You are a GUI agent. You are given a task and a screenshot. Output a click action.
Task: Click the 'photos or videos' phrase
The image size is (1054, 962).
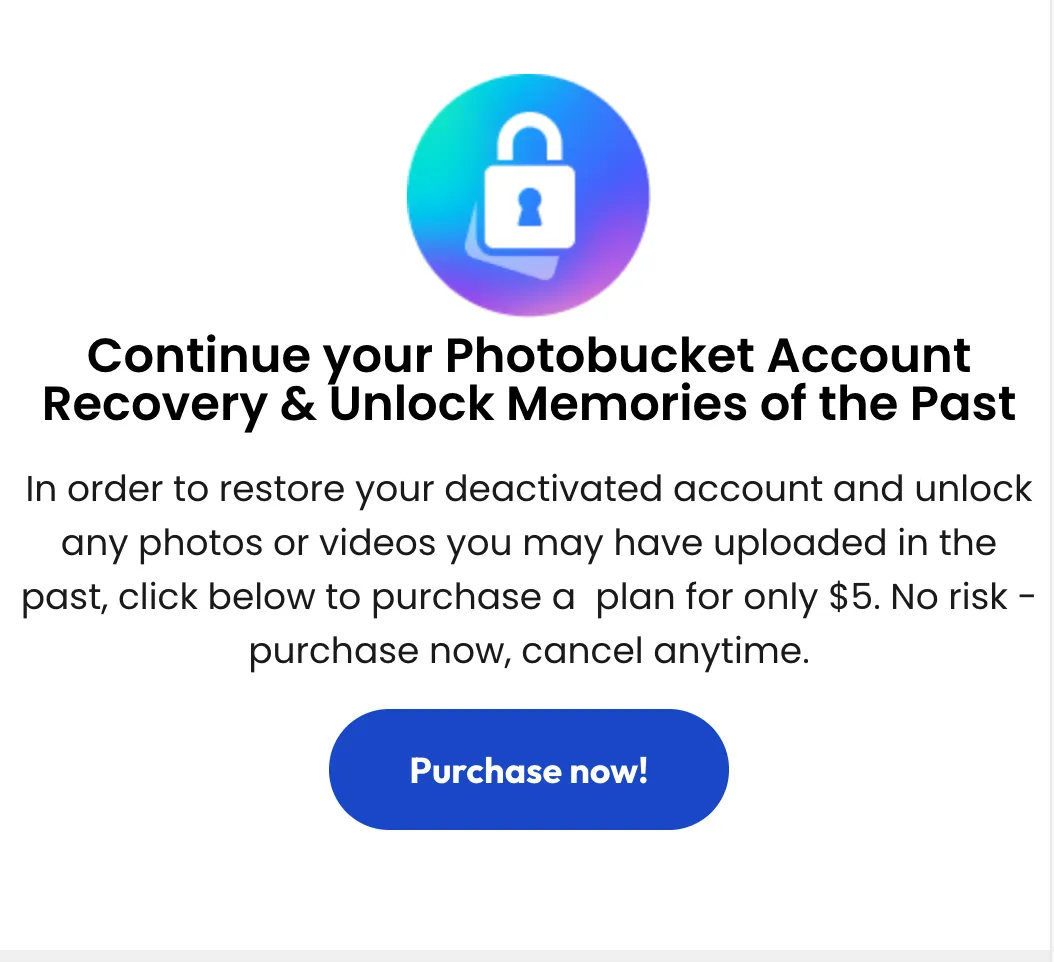click(287, 543)
